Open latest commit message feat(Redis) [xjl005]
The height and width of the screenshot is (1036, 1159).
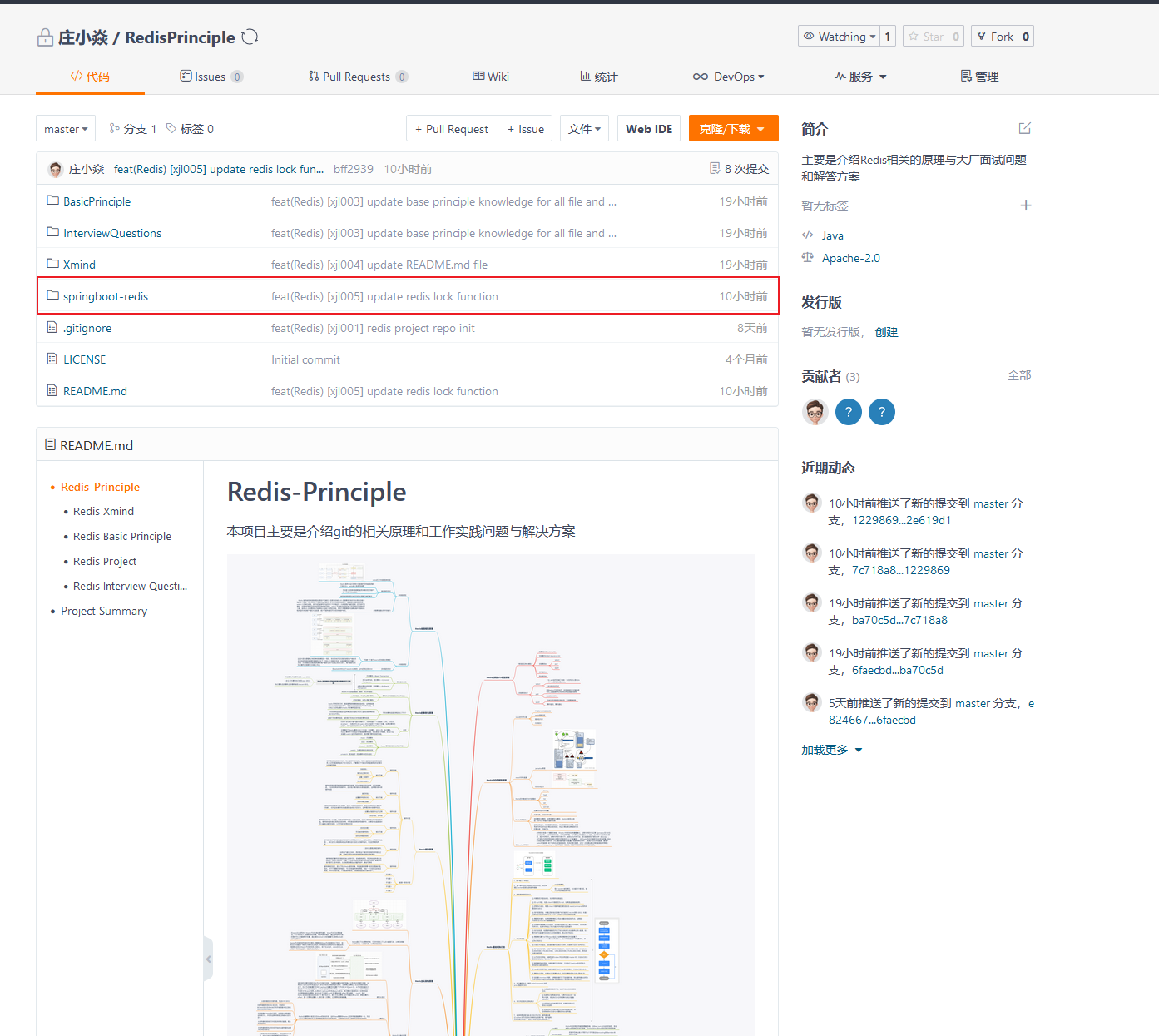(x=219, y=169)
